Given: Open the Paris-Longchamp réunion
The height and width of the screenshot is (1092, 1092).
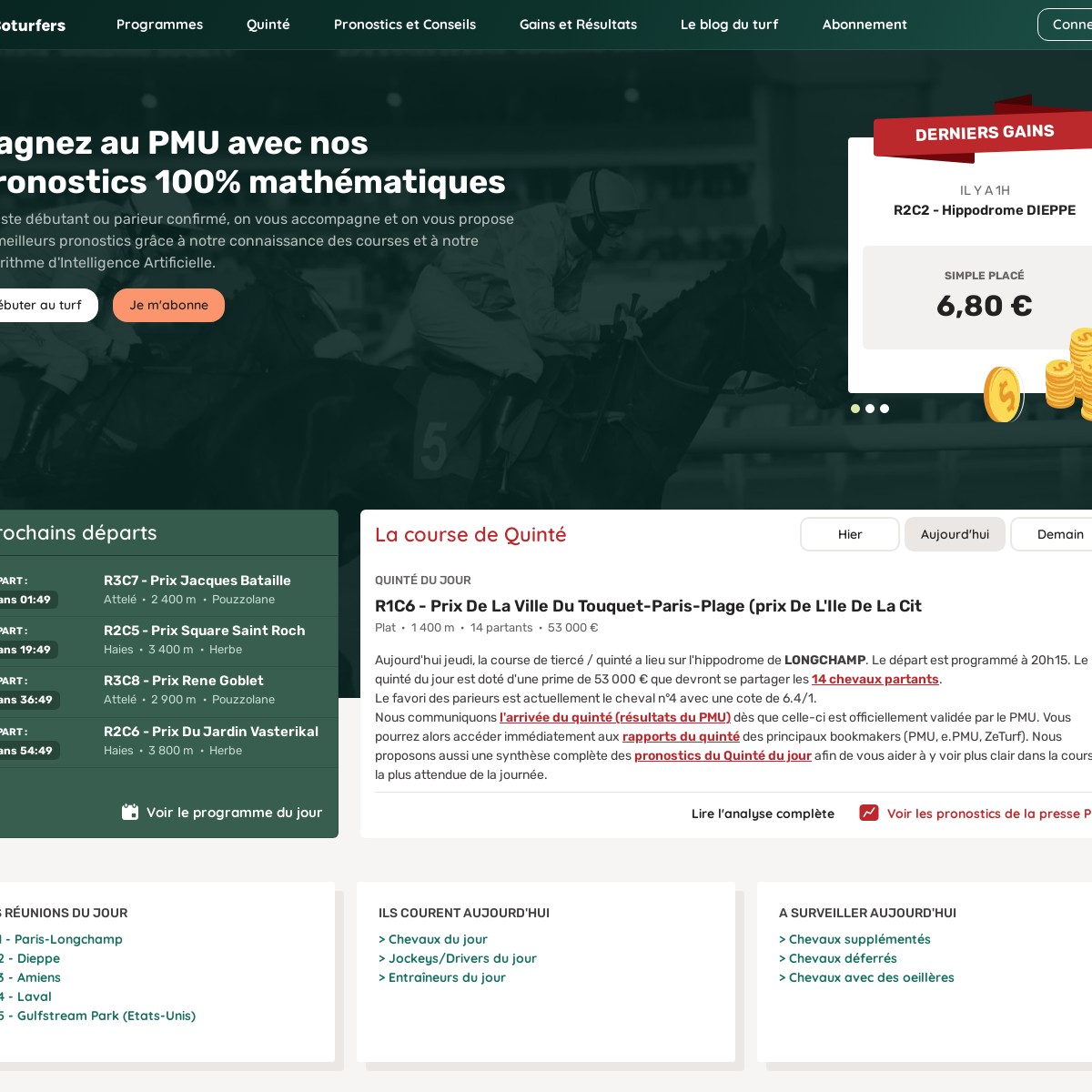Looking at the screenshot, I should [61, 939].
